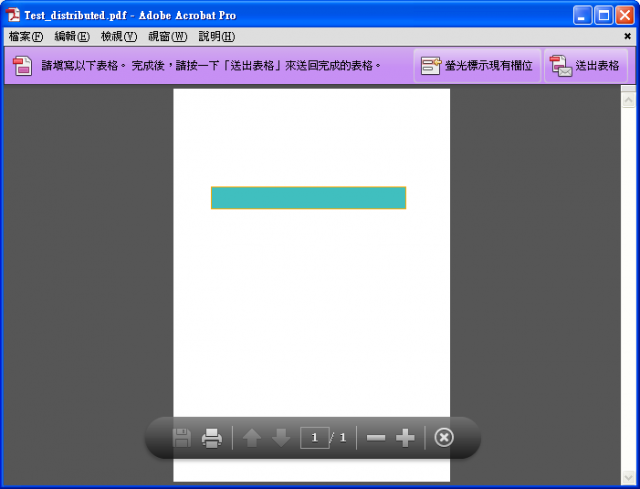Click the scrollbar down arrow

(629, 477)
